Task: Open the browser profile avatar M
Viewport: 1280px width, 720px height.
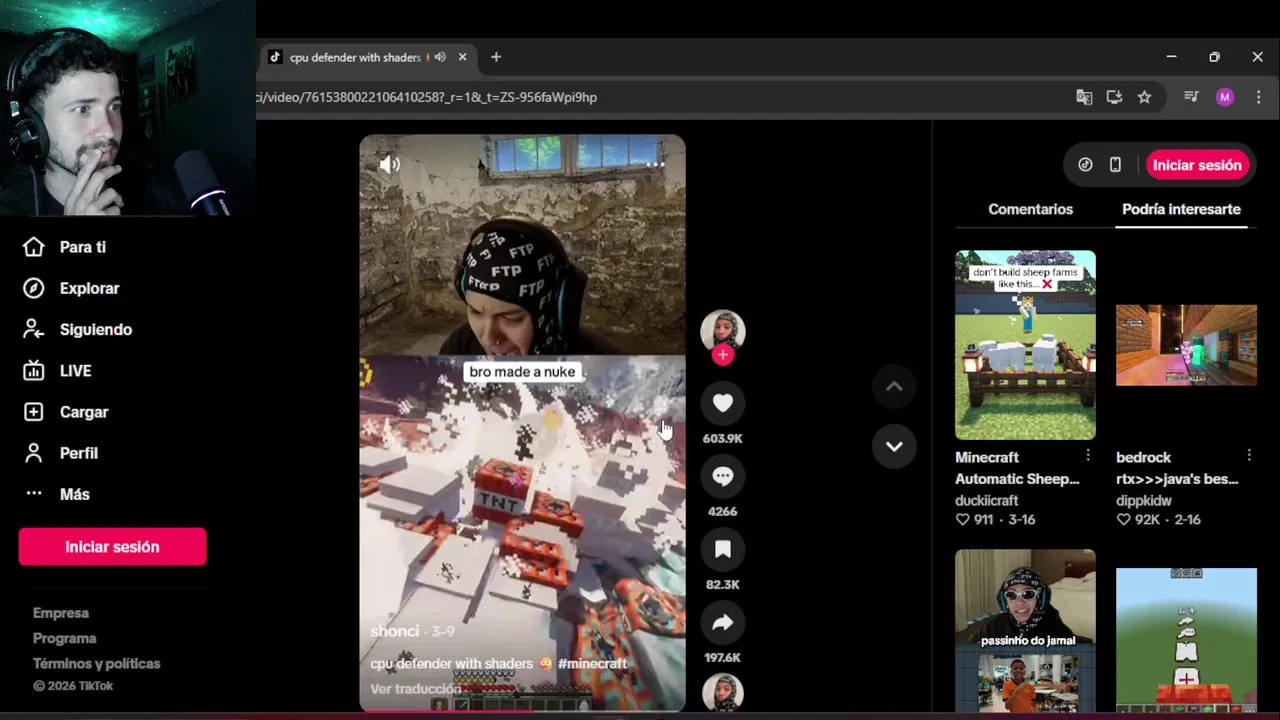Action: 1225,97
